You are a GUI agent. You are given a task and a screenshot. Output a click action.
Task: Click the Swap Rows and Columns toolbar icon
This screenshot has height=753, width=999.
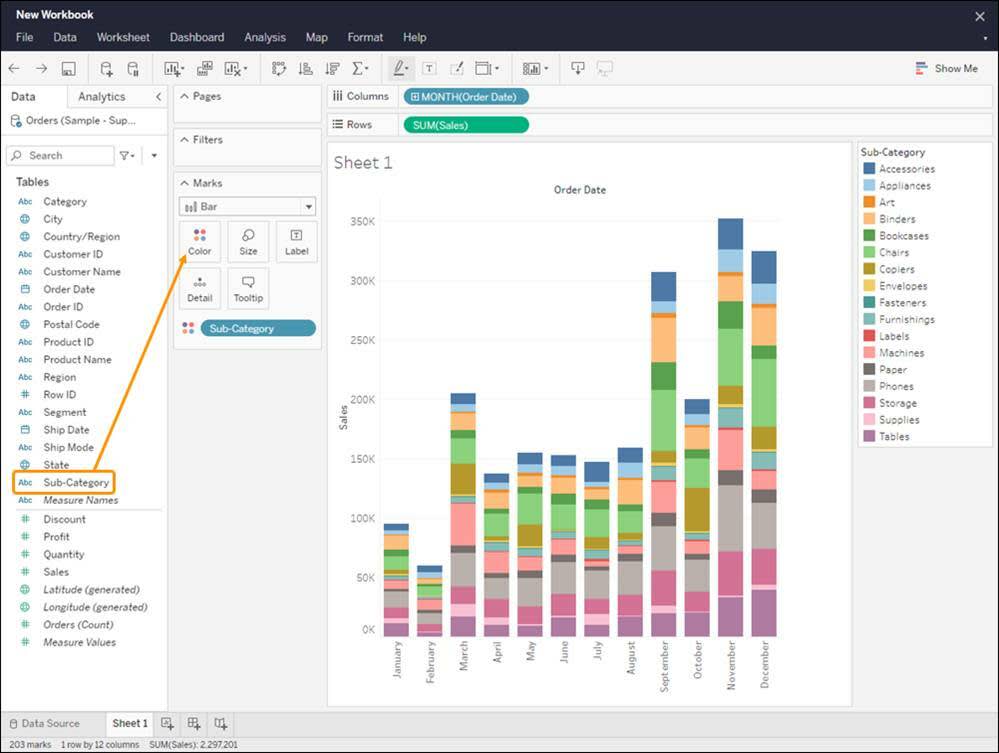point(277,68)
